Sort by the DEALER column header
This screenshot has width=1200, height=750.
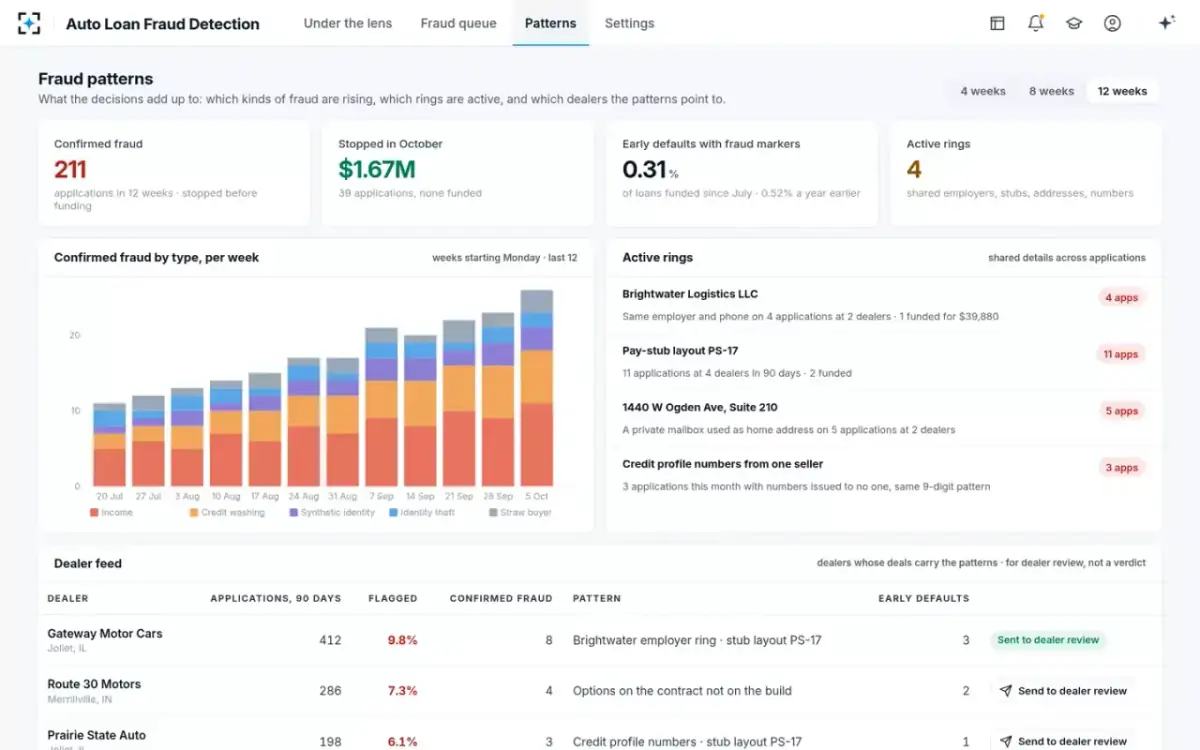tap(68, 598)
